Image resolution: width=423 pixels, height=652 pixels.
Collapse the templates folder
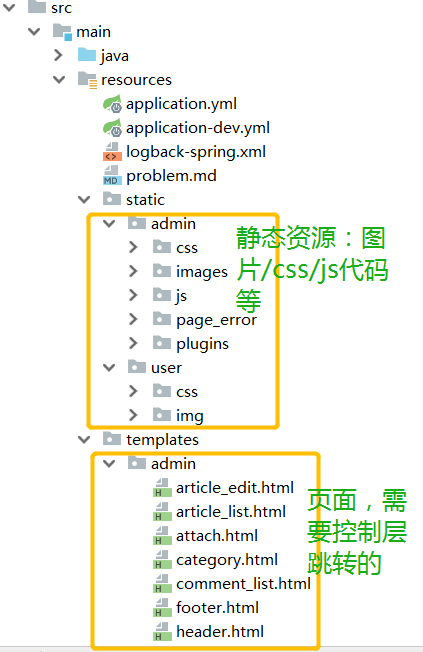pos(84,440)
